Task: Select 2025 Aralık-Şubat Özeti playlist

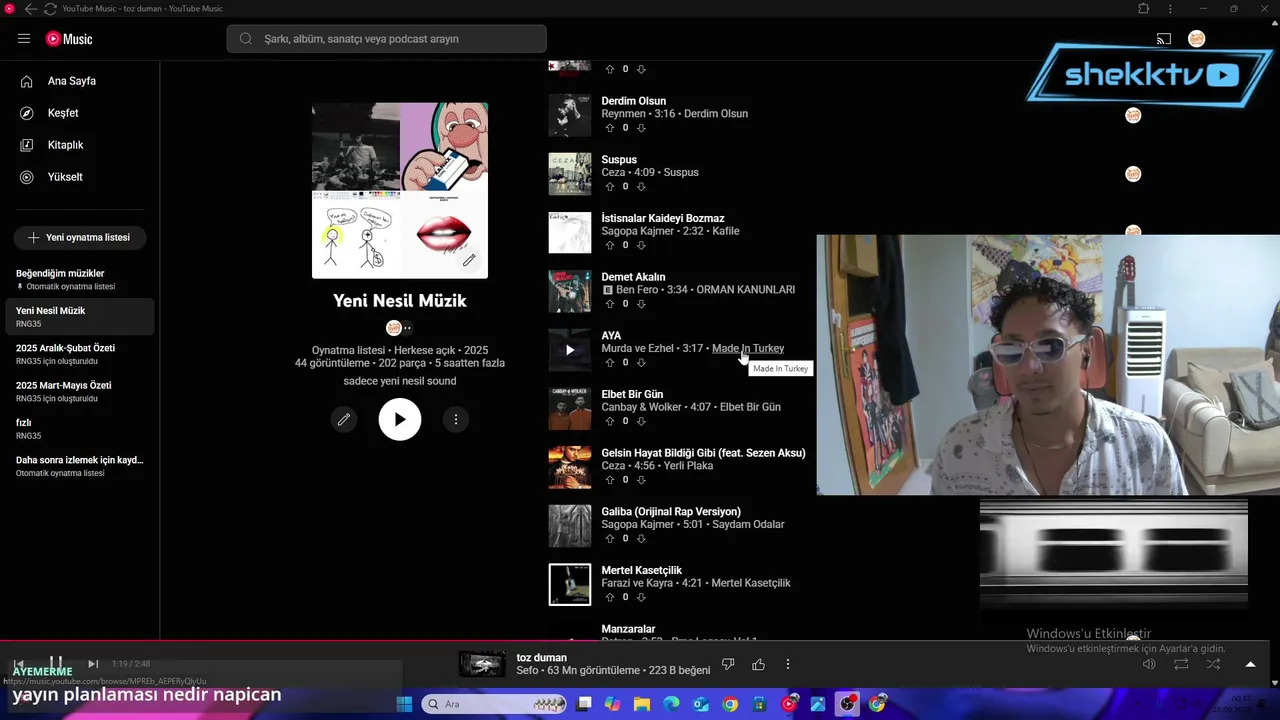Action: [x=80, y=354]
